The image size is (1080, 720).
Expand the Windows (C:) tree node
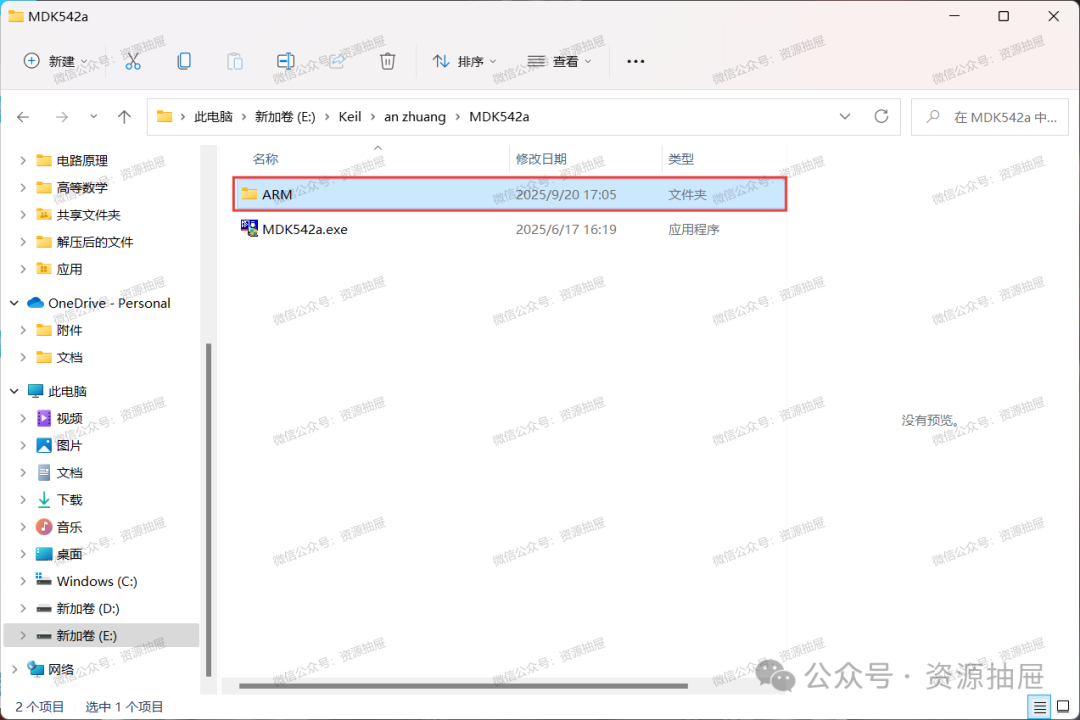pos(23,582)
